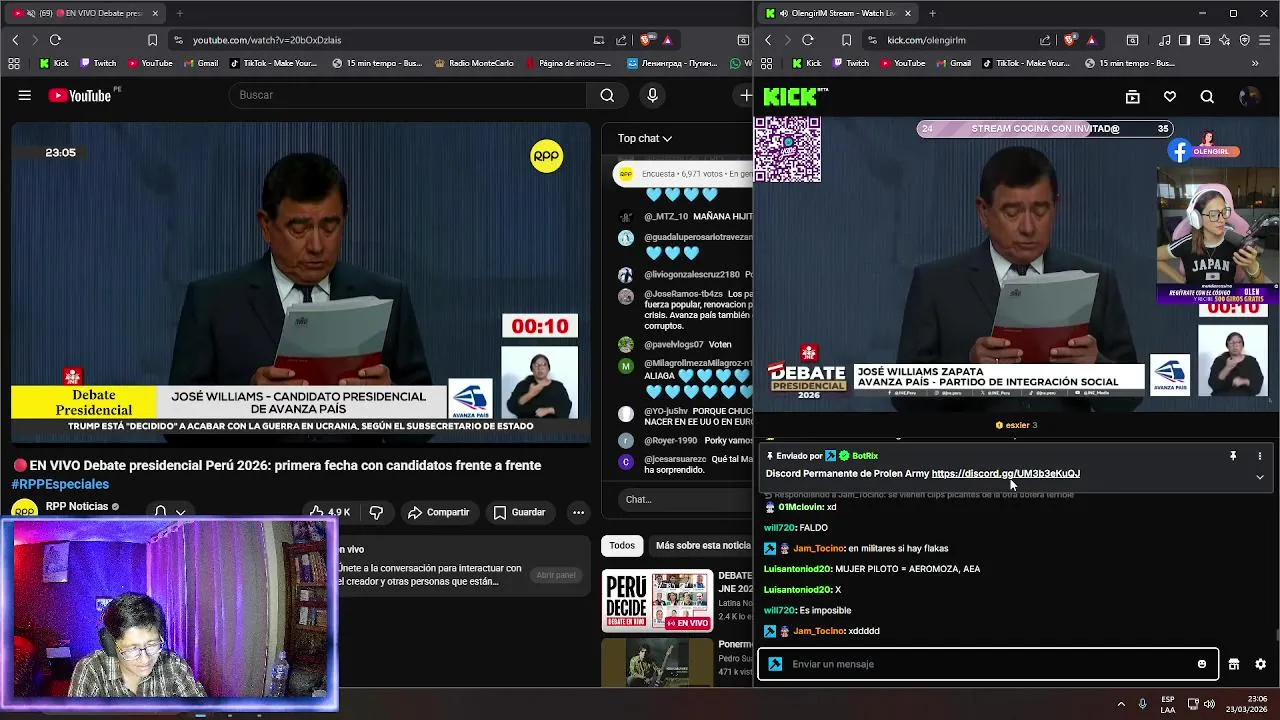The image size is (1280, 720).
Task: Click the taskbar microphone icon
Action: 1142,704
